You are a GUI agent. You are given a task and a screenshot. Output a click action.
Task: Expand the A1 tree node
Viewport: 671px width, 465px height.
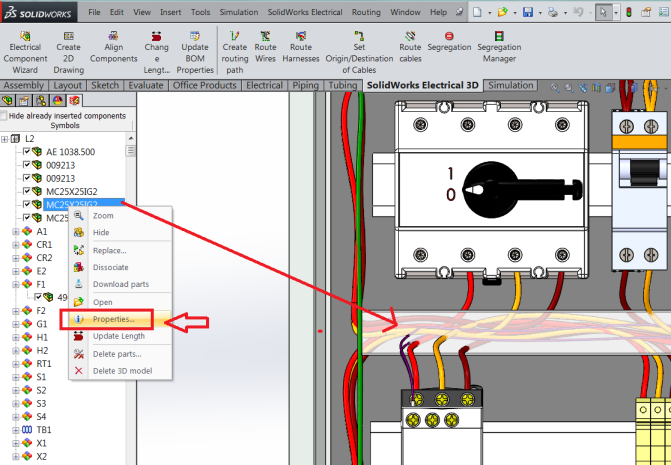(x=16, y=231)
